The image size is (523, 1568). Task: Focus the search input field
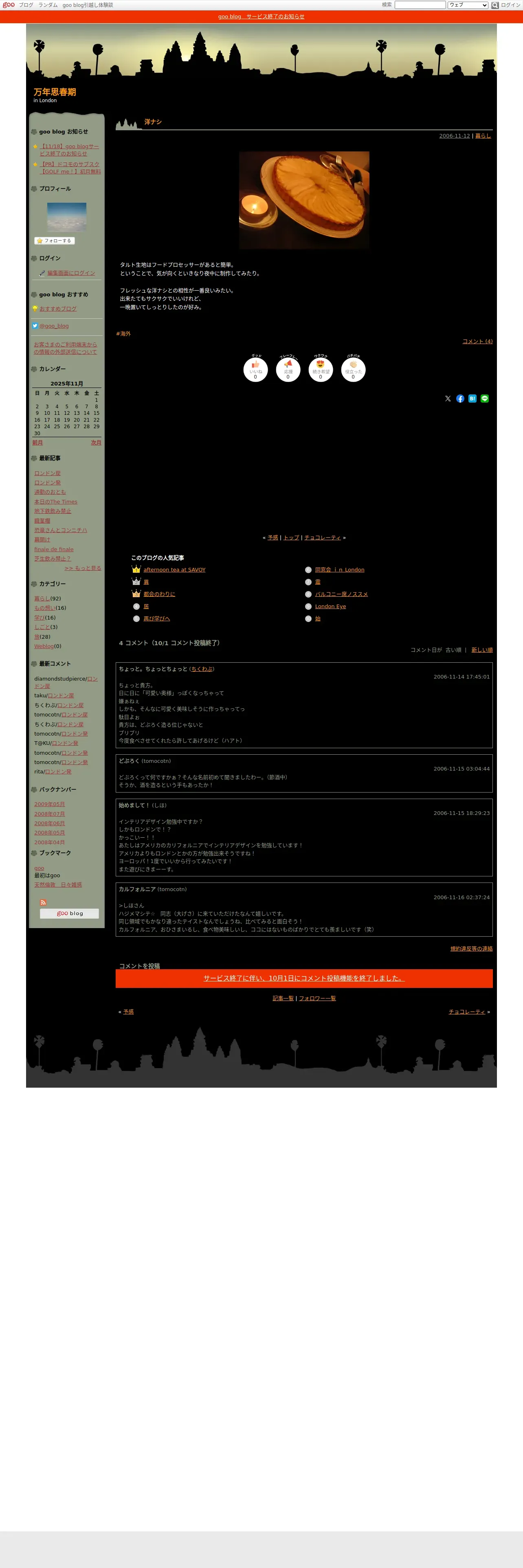(420, 5)
